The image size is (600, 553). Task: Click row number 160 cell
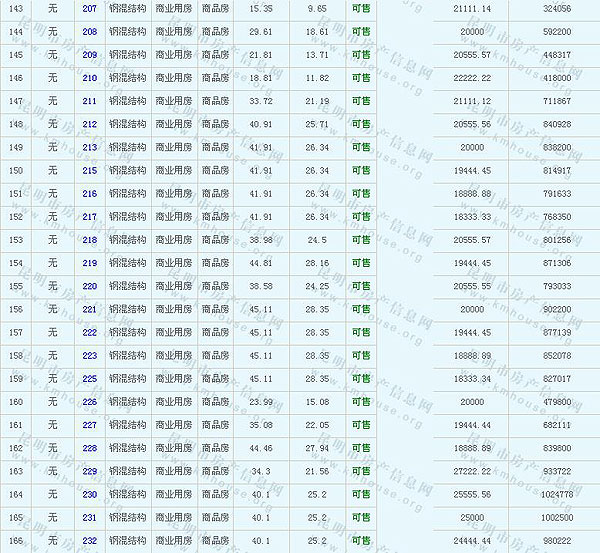point(15,402)
